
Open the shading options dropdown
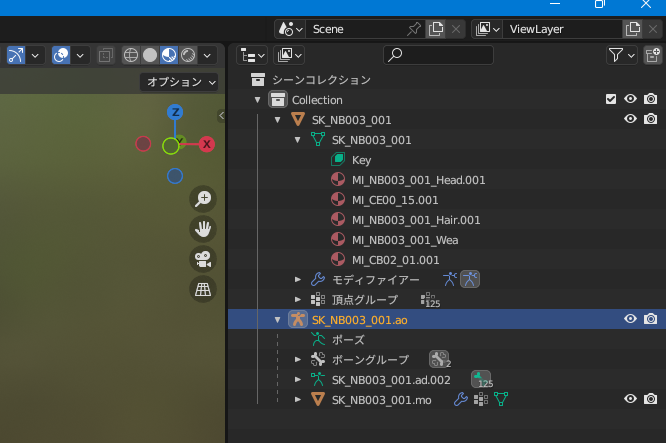click(207, 55)
